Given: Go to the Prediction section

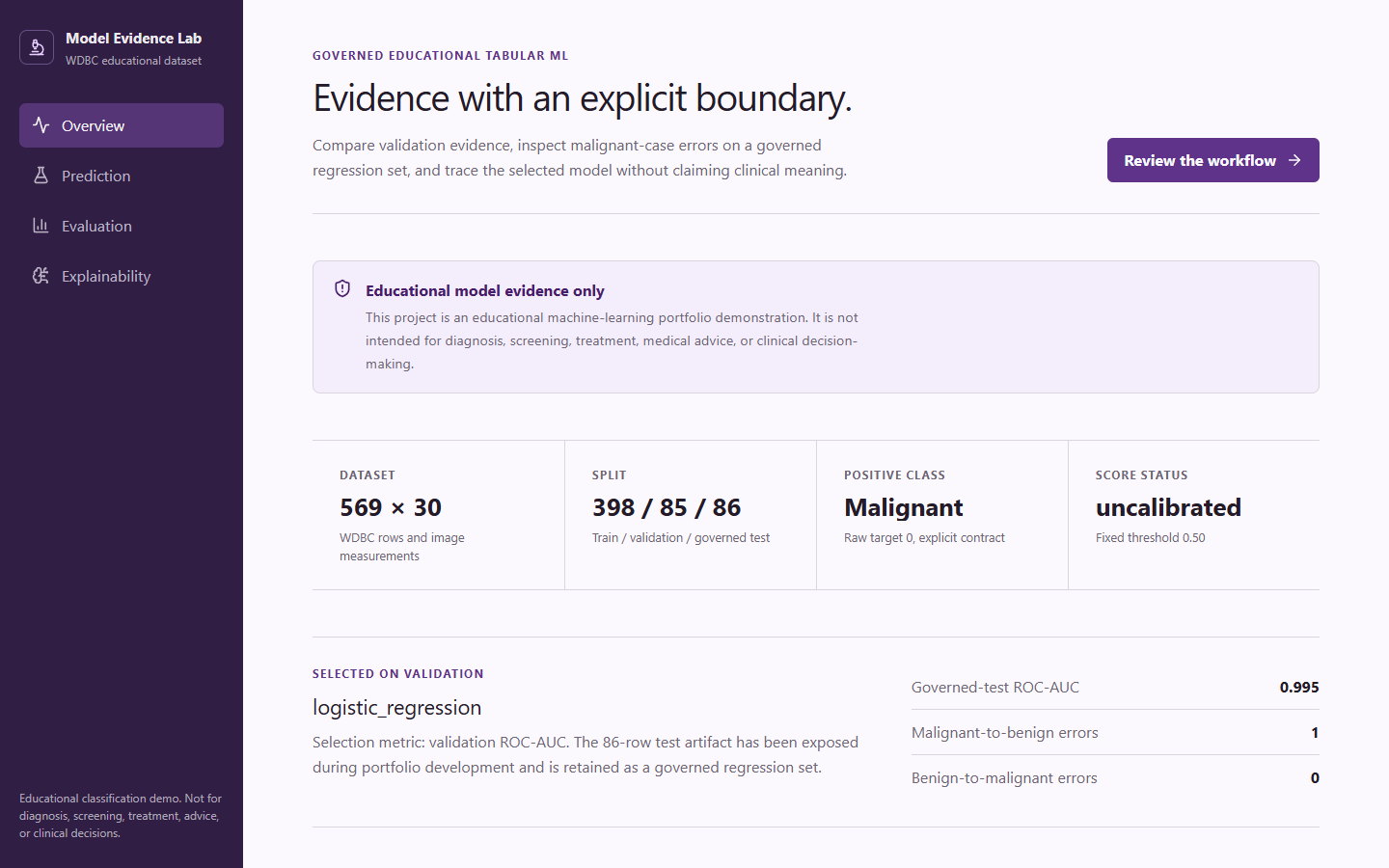Looking at the screenshot, I should point(122,176).
